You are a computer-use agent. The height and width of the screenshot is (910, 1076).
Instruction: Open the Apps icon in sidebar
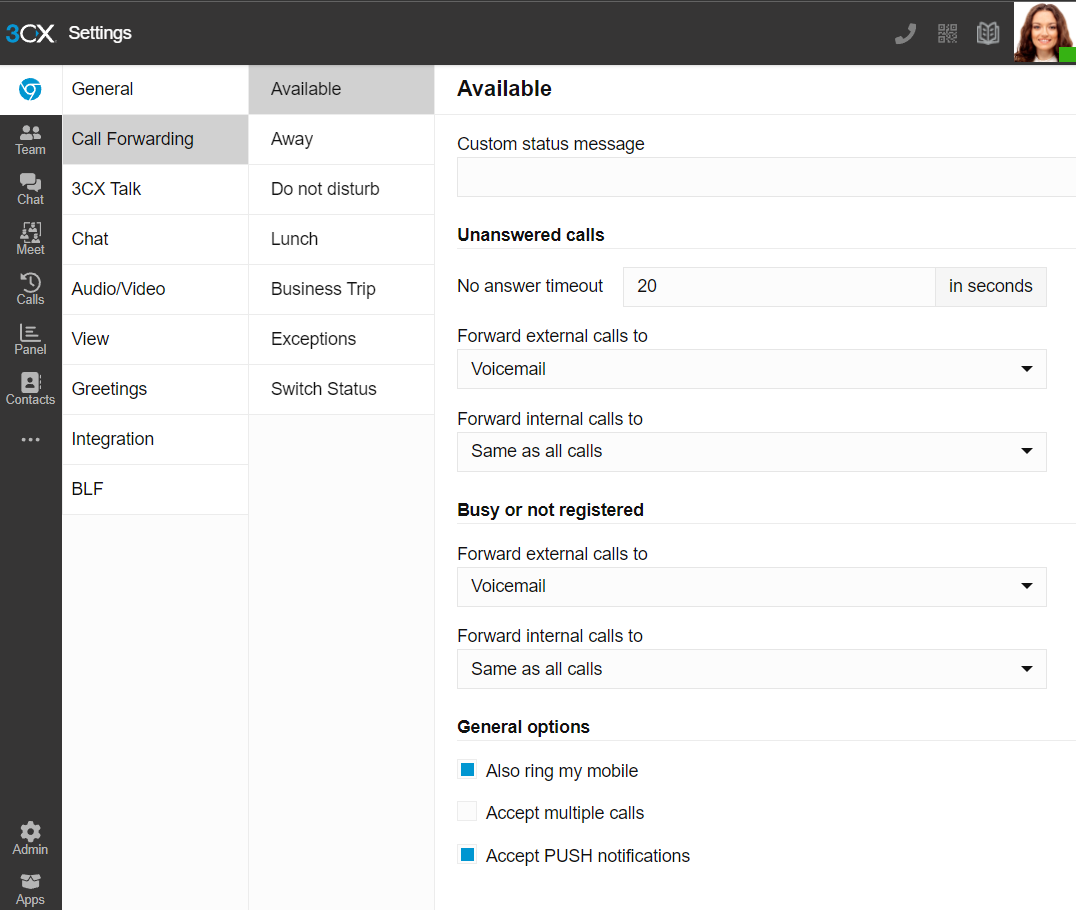(x=30, y=889)
